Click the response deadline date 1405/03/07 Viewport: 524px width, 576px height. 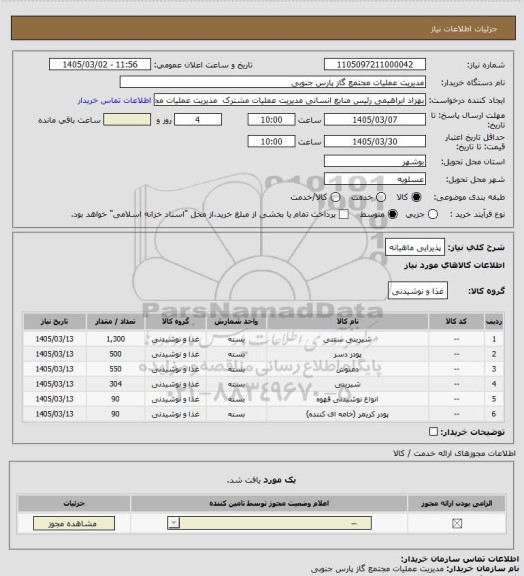click(x=375, y=120)
